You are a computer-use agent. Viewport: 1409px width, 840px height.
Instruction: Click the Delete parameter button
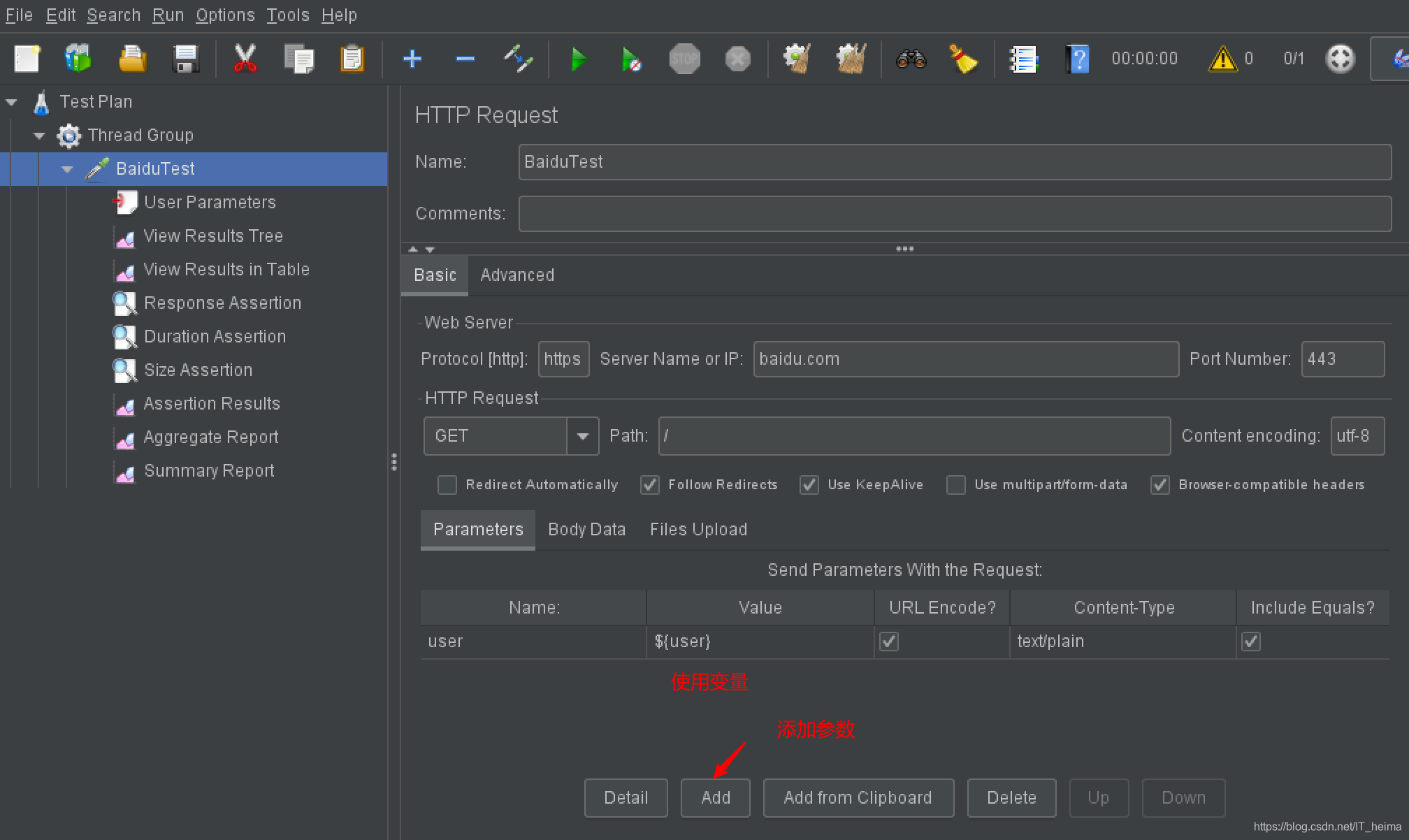1011,798
